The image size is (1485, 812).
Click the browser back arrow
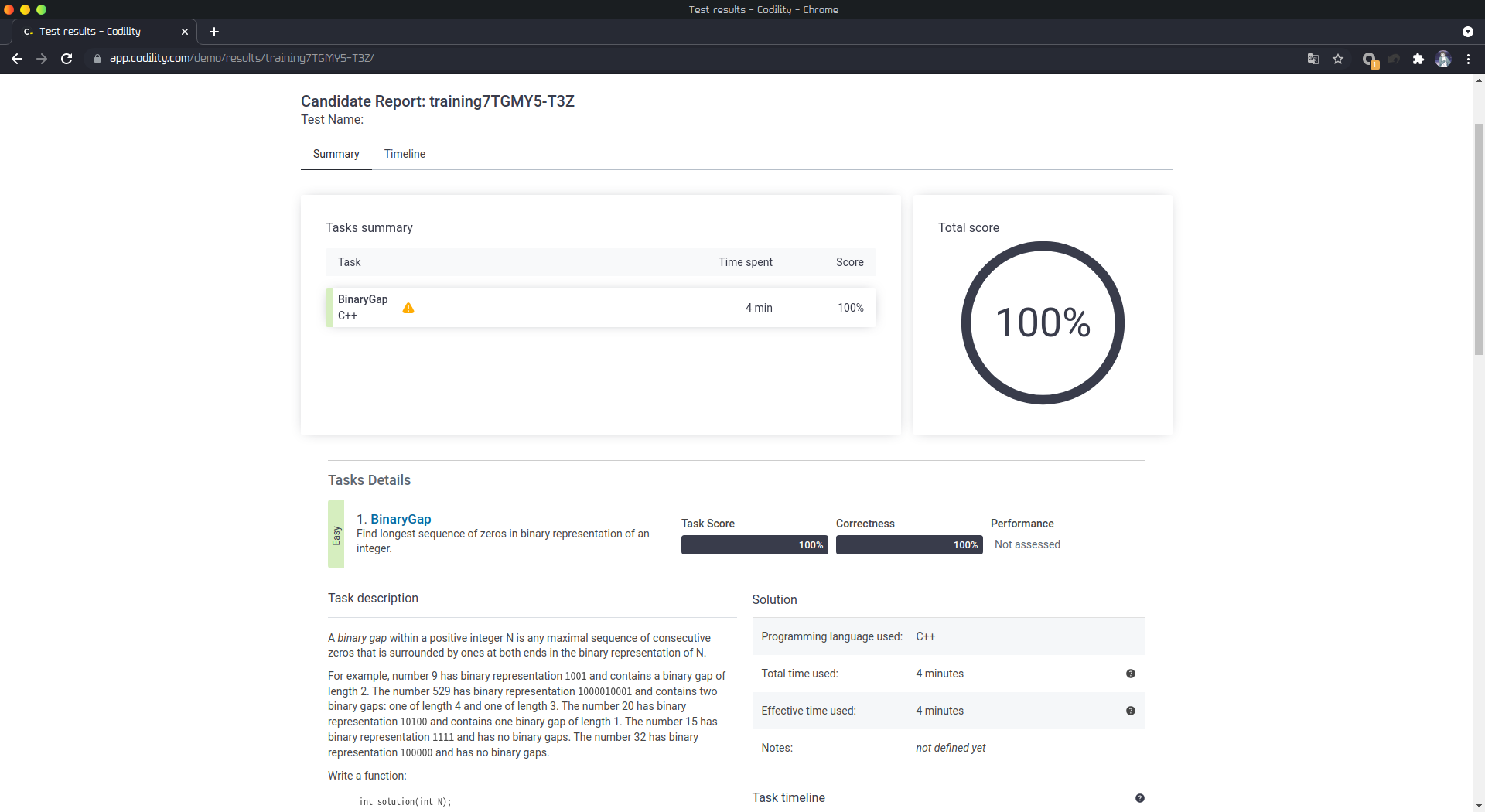tap(17, 59)
